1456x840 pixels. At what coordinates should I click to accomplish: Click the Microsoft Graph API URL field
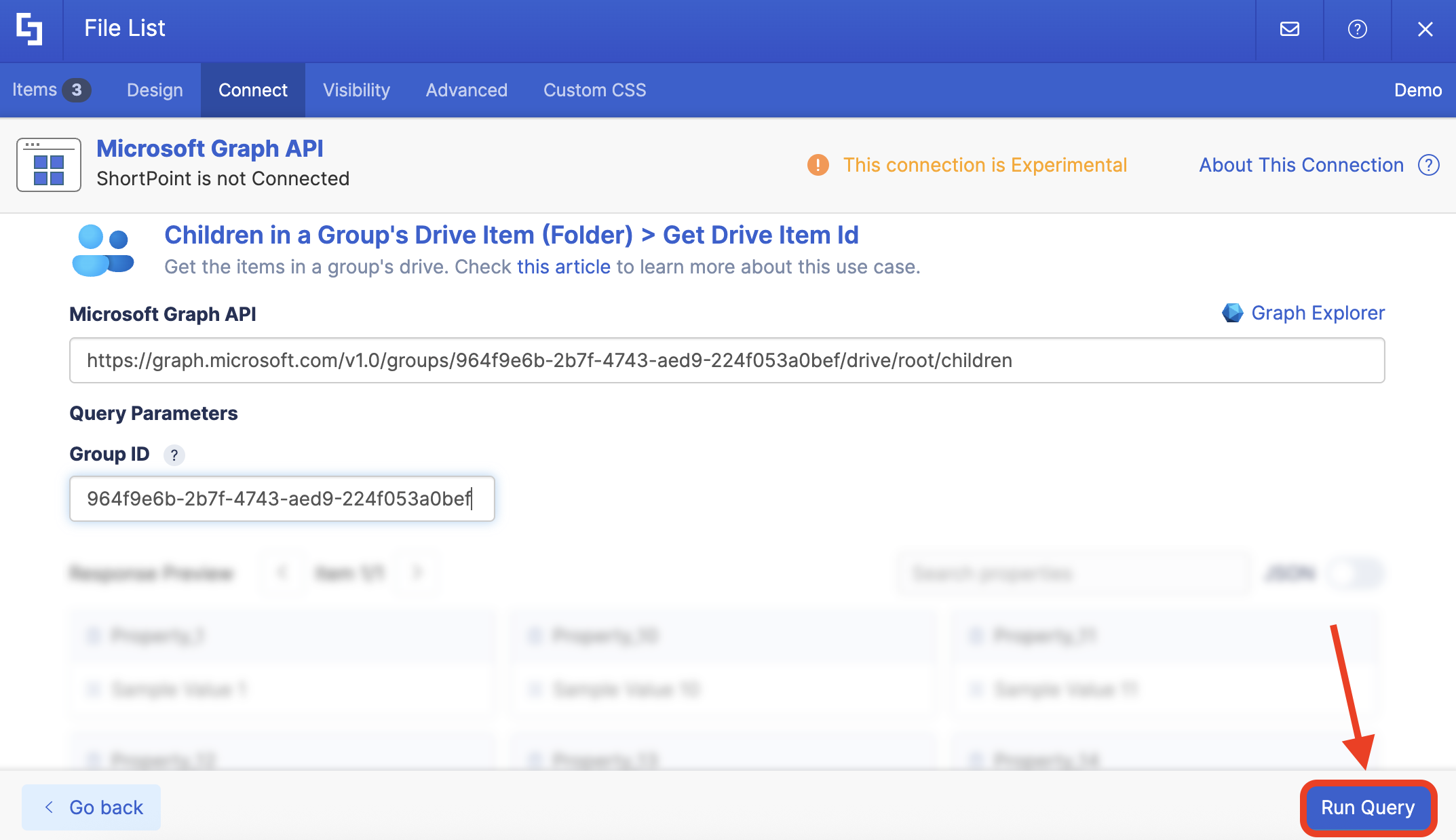click(x=727, y=360)
